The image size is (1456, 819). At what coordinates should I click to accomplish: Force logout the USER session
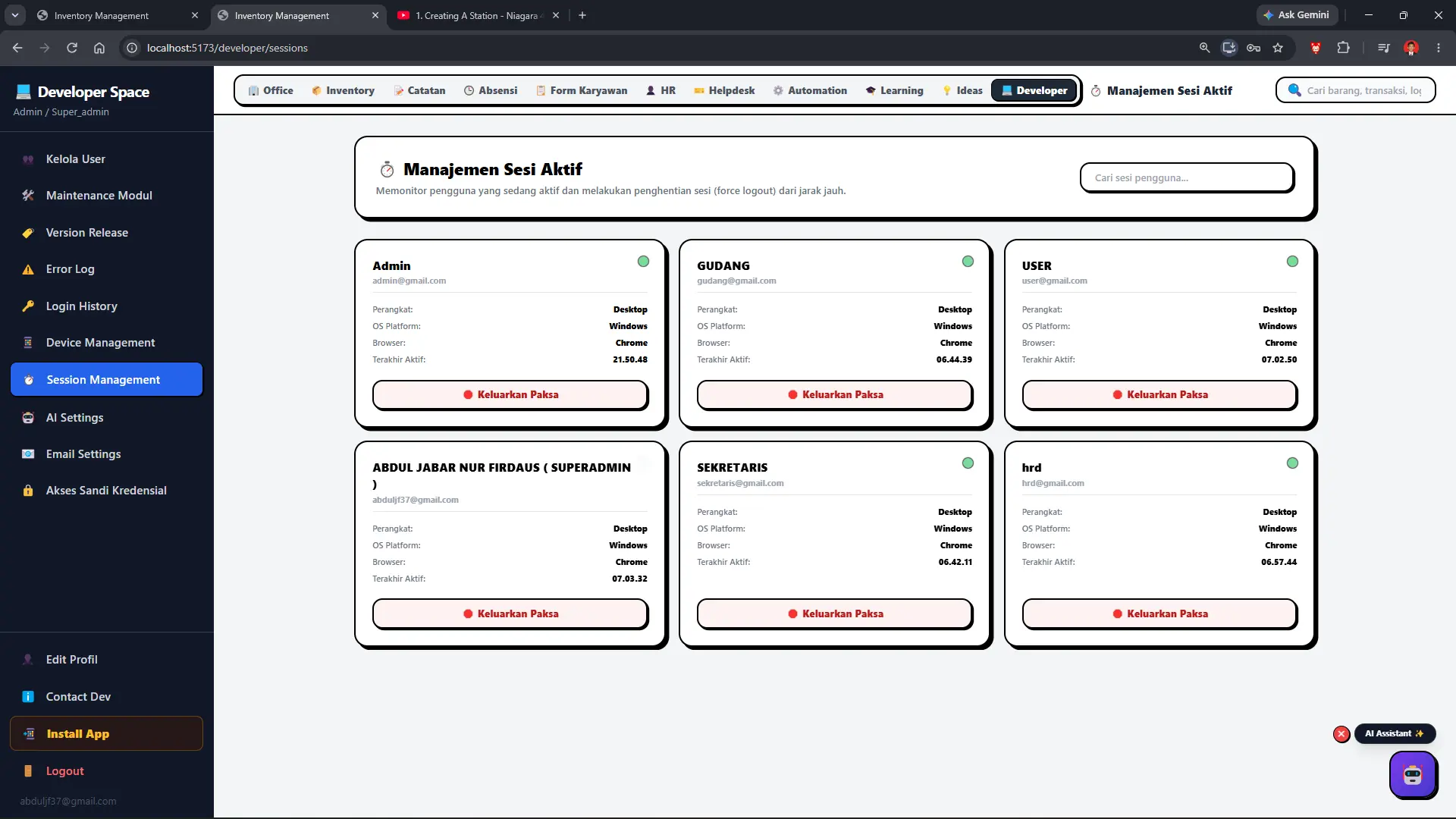click(x=1159, y=395)
